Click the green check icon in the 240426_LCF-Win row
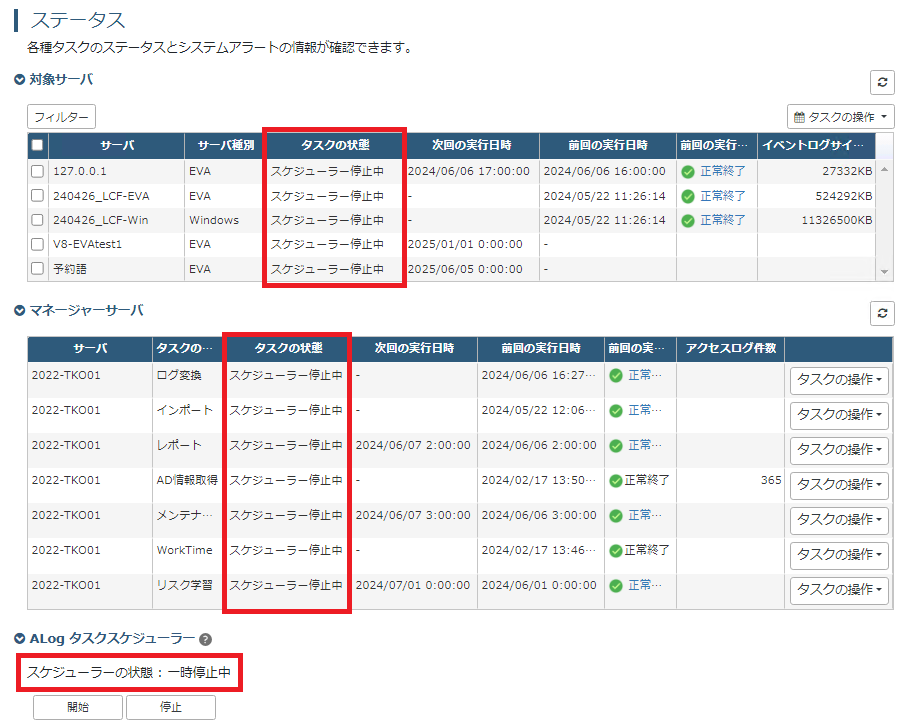 (x=688, y=221)
